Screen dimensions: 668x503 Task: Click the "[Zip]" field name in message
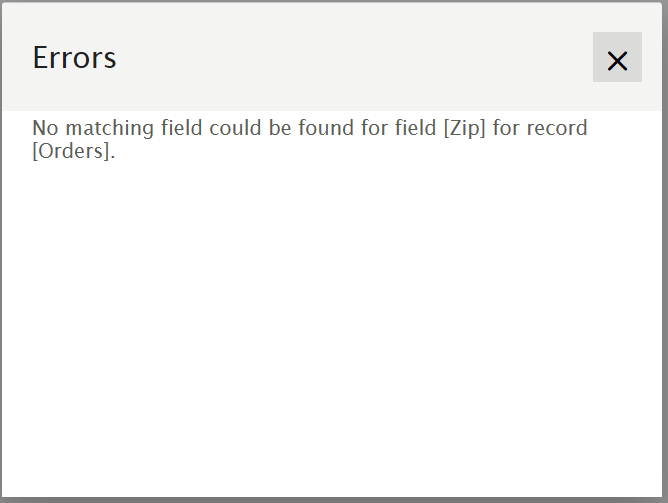pos(465,129)
